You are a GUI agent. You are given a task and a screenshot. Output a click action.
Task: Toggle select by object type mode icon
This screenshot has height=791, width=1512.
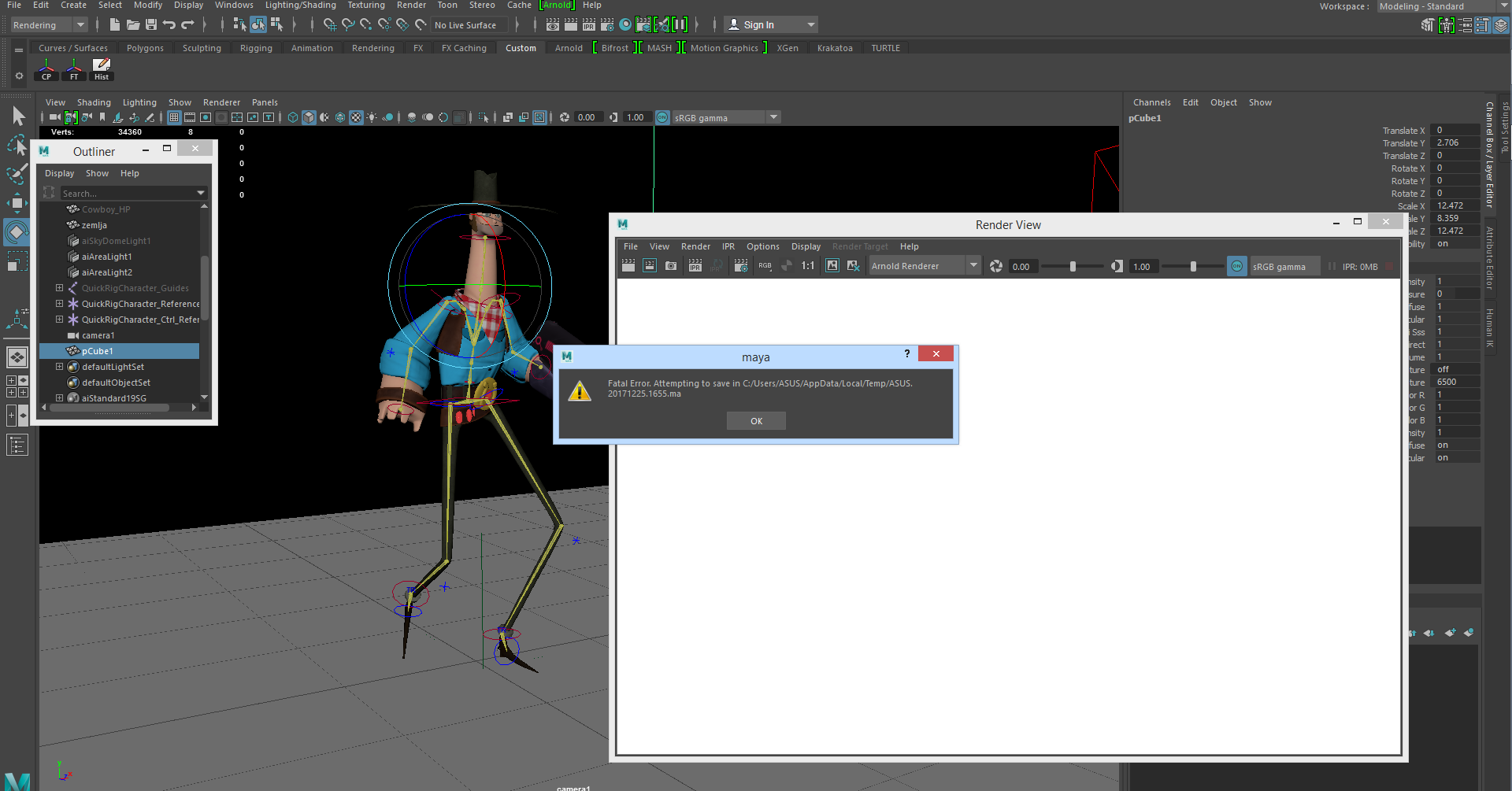pos(258,25)
